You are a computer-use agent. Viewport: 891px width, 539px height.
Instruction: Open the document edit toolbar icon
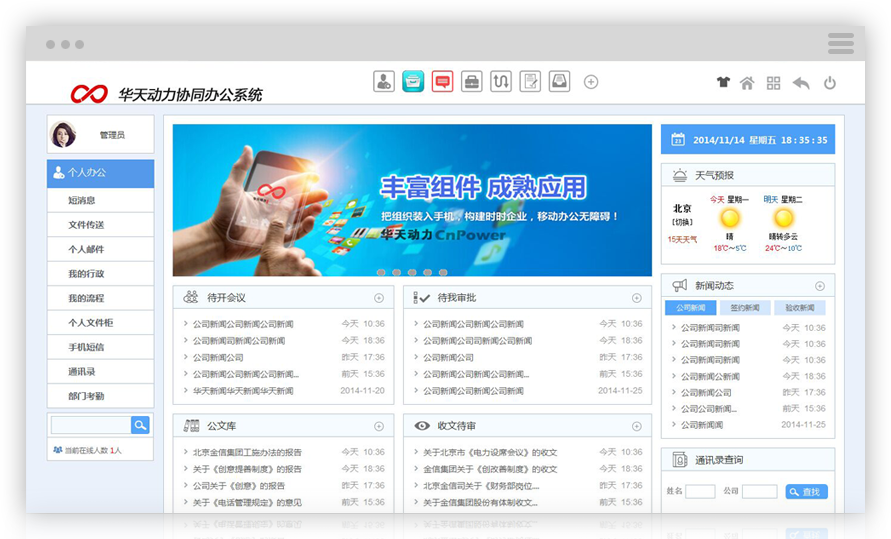click(x=530, y=82)
